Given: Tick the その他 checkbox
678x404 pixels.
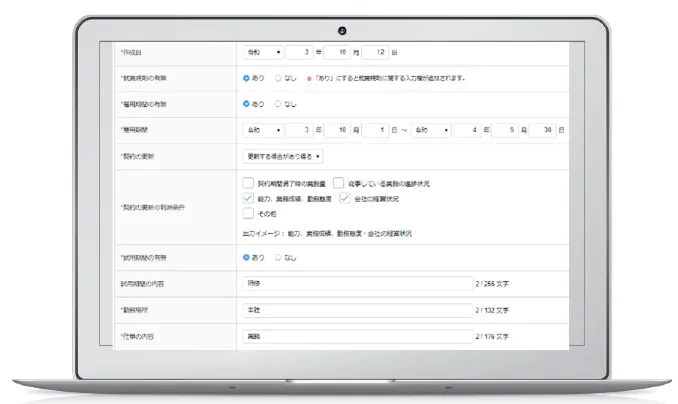Looking at the screenshot, I should [x=249, y=213].
